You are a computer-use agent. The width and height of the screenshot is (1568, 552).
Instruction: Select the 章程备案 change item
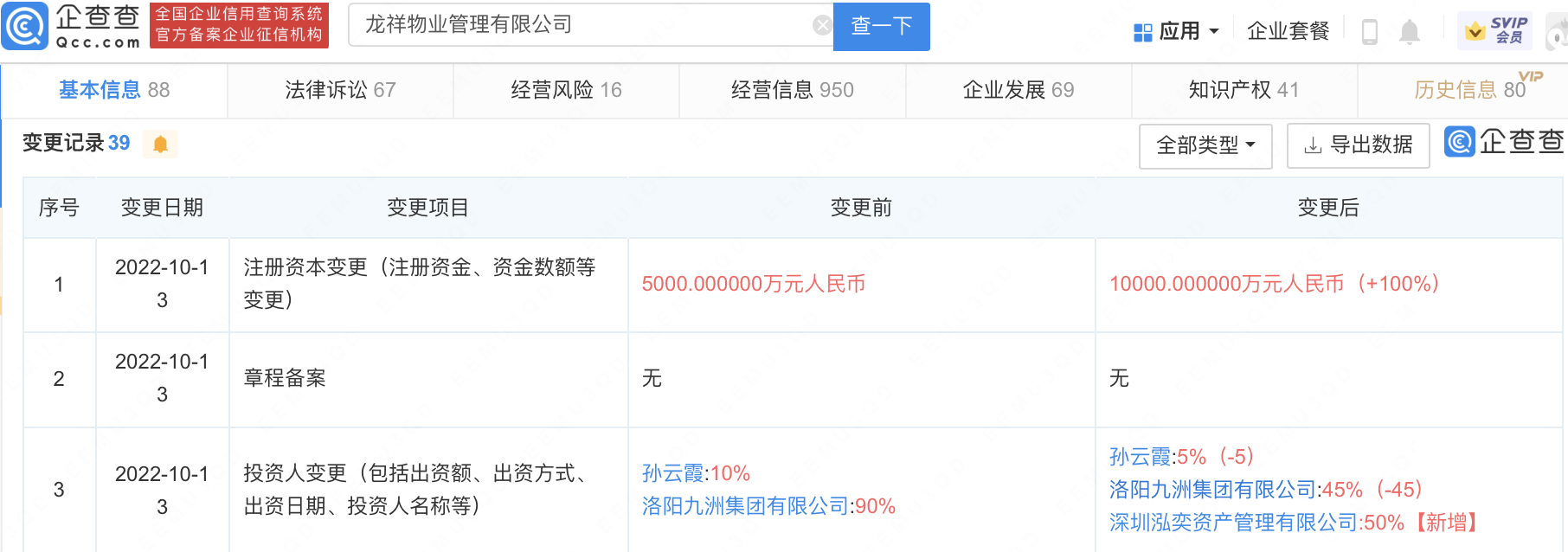pos(285,378)
